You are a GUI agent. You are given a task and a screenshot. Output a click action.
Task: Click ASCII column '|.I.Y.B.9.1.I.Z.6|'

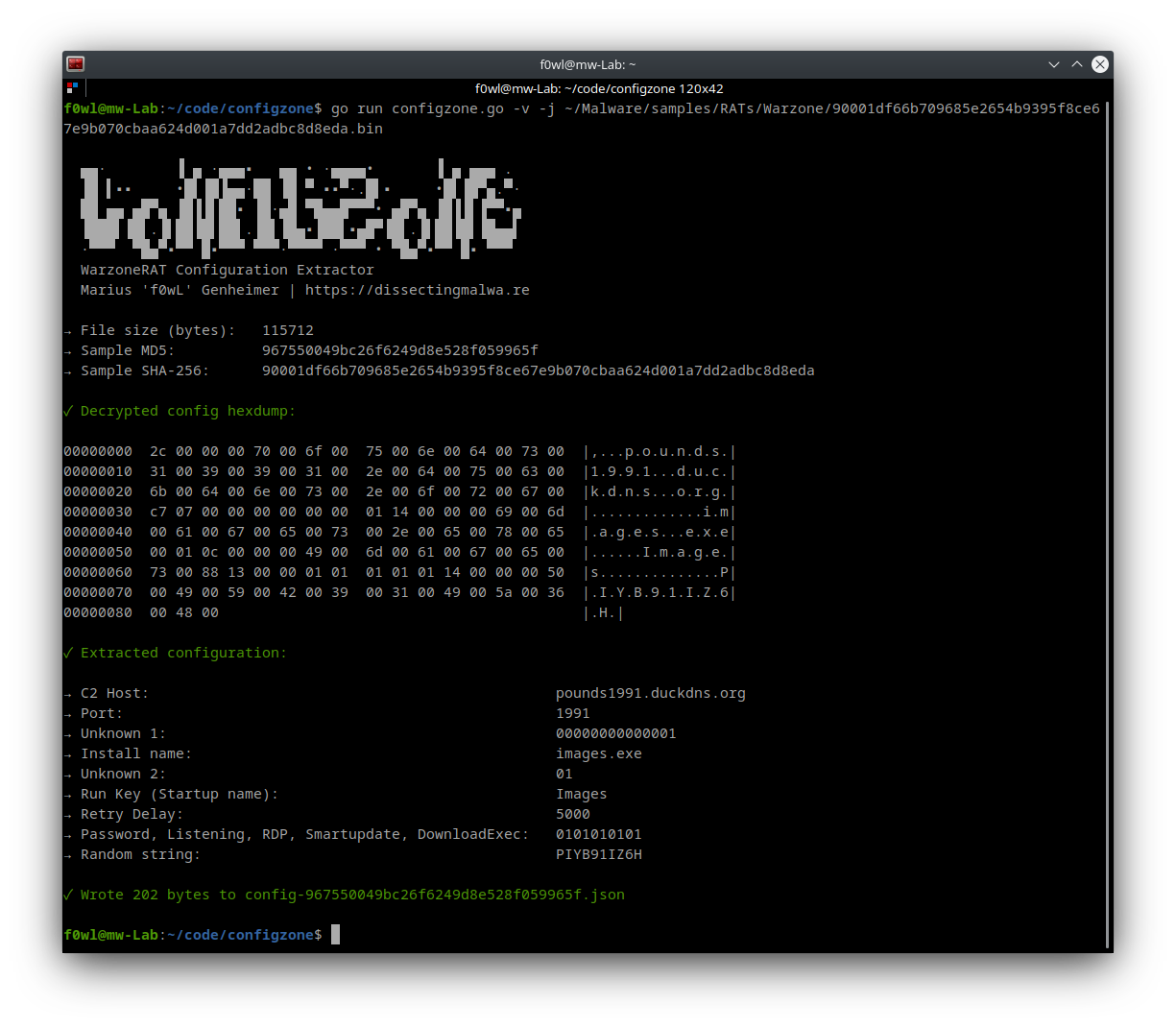coord(660,592)
